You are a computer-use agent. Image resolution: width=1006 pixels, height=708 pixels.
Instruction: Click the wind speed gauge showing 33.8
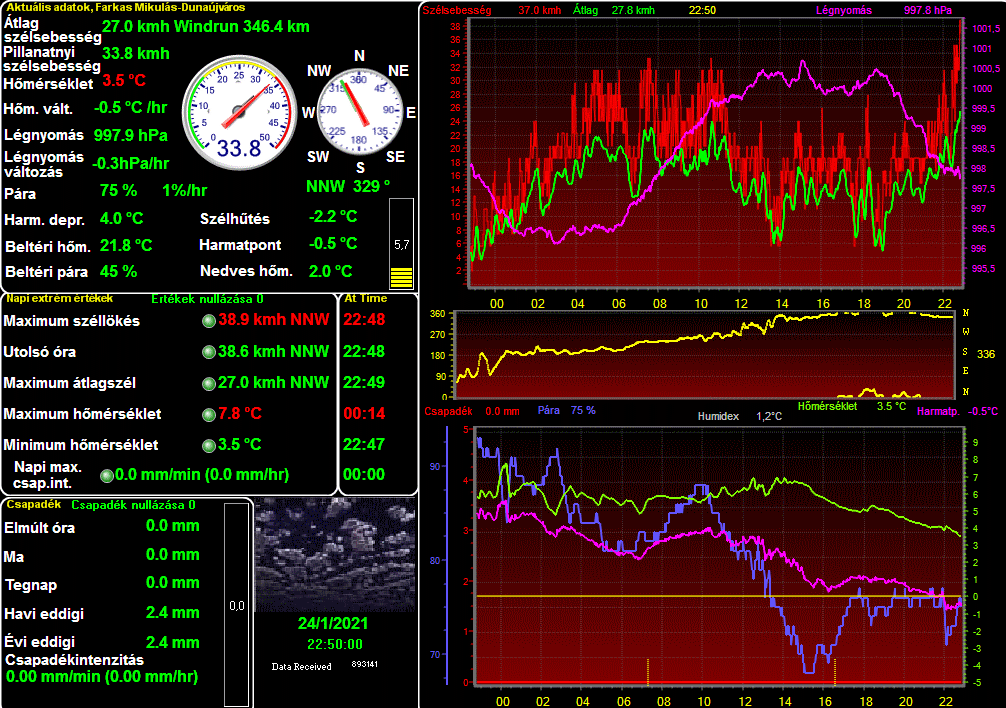coord(239,108)
